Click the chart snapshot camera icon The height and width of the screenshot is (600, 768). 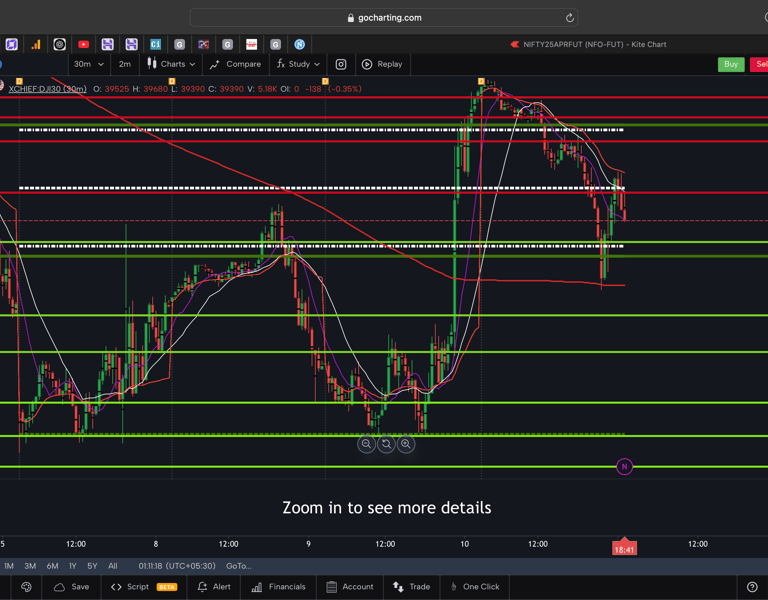pyautogui.click(x=341, y=64)
